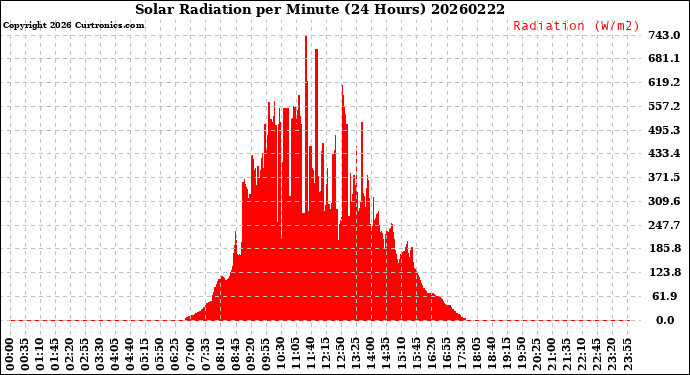This screenshot has width=690, height=375.
Task: Click the 21:00 time label
Action: [551, 355]
